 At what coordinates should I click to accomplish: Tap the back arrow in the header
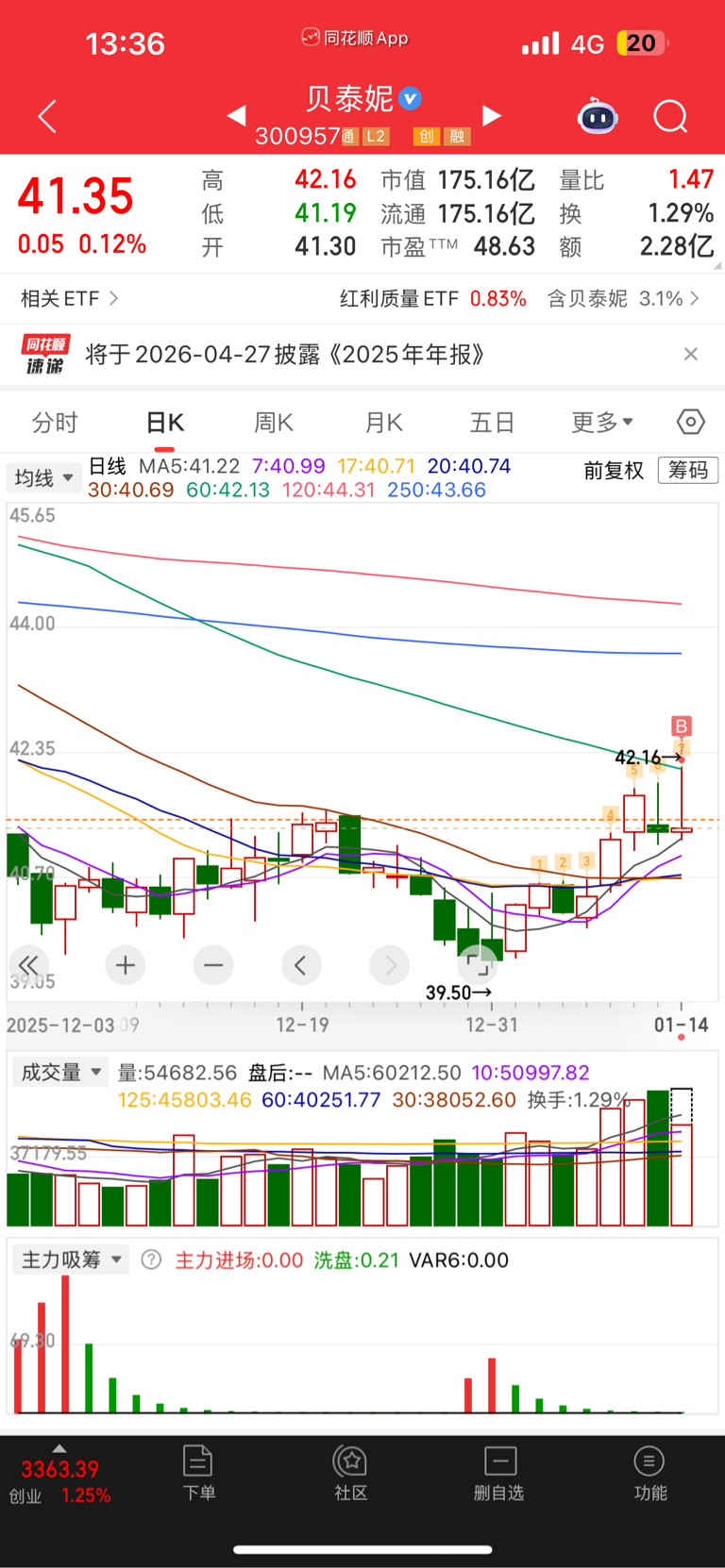tap(47, 116)
